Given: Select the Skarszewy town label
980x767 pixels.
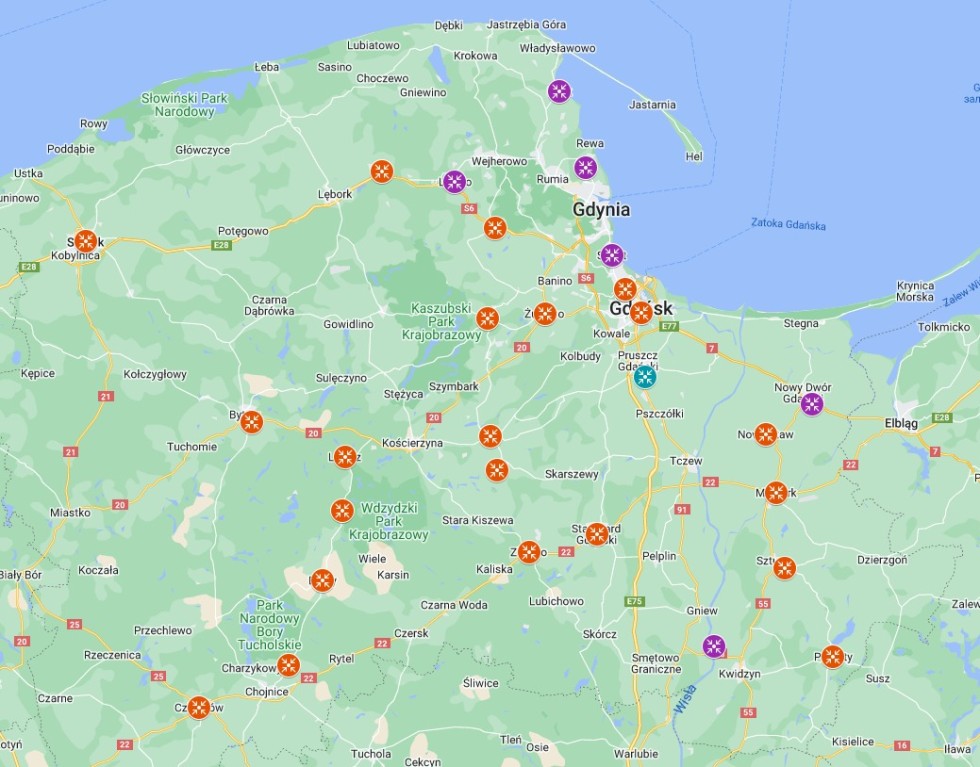Looking at the screenshot, I should click(x=572, y=474).
